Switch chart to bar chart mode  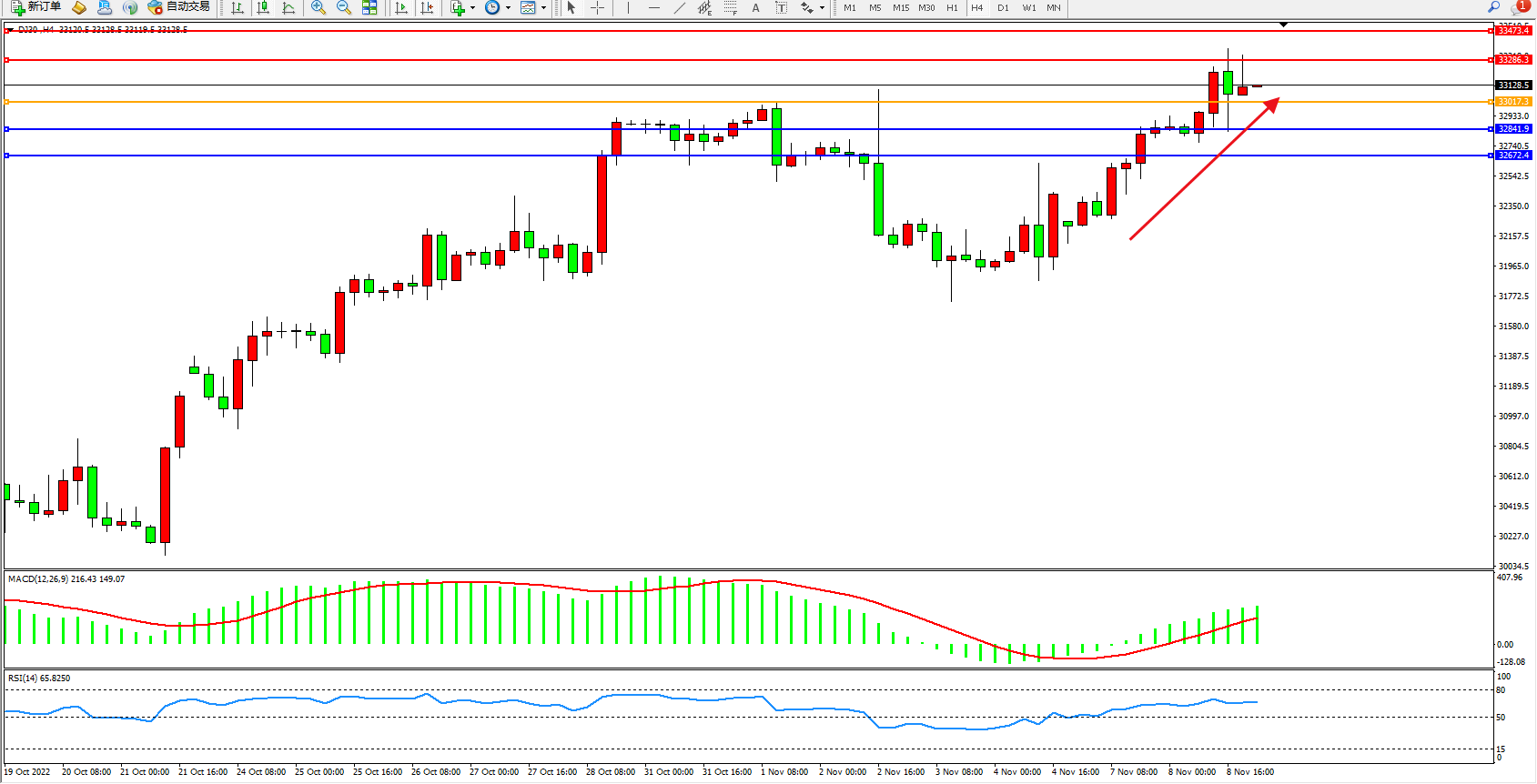(238, 7)
